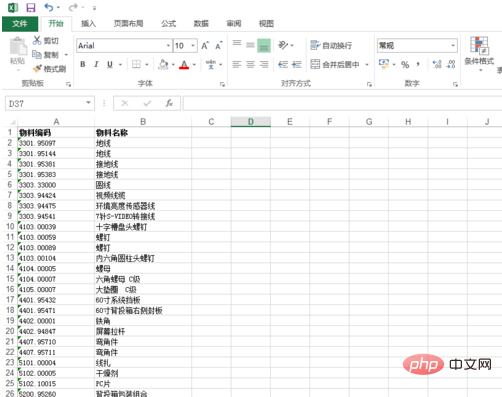The height and width of the screenshot is (397, 502).
Task: Toggle italic formatting I
Action: coord(96,64)
